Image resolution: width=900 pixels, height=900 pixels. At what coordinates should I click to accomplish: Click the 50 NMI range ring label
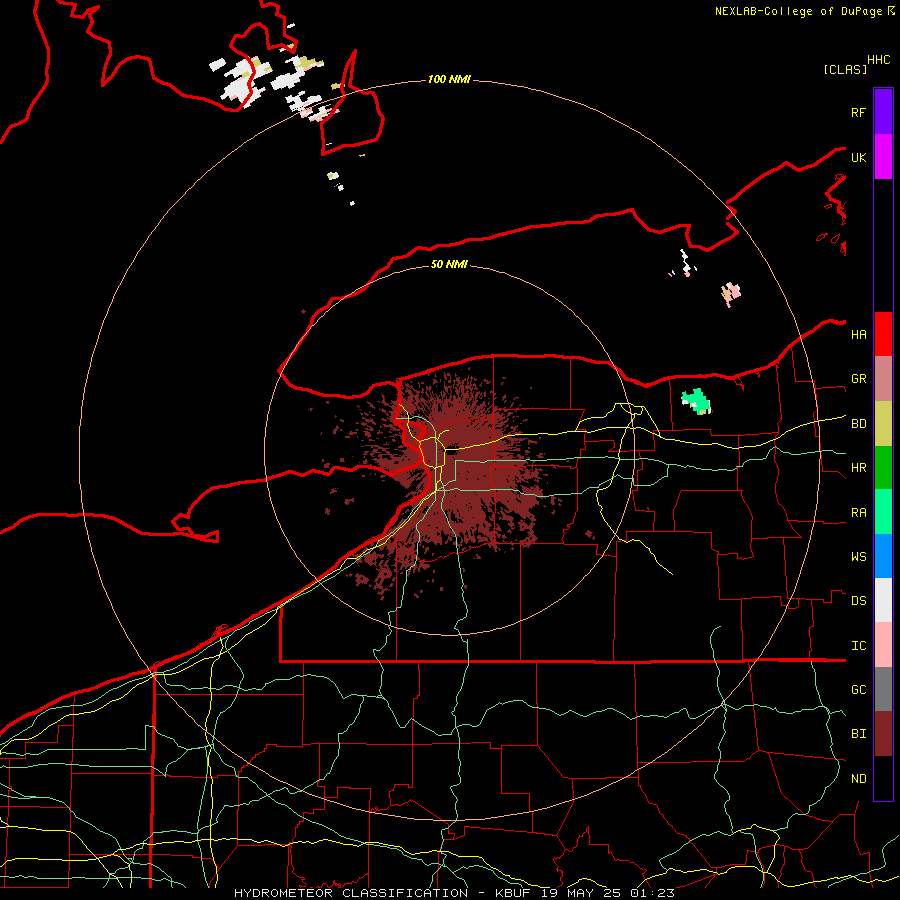(x=449, y=264)
